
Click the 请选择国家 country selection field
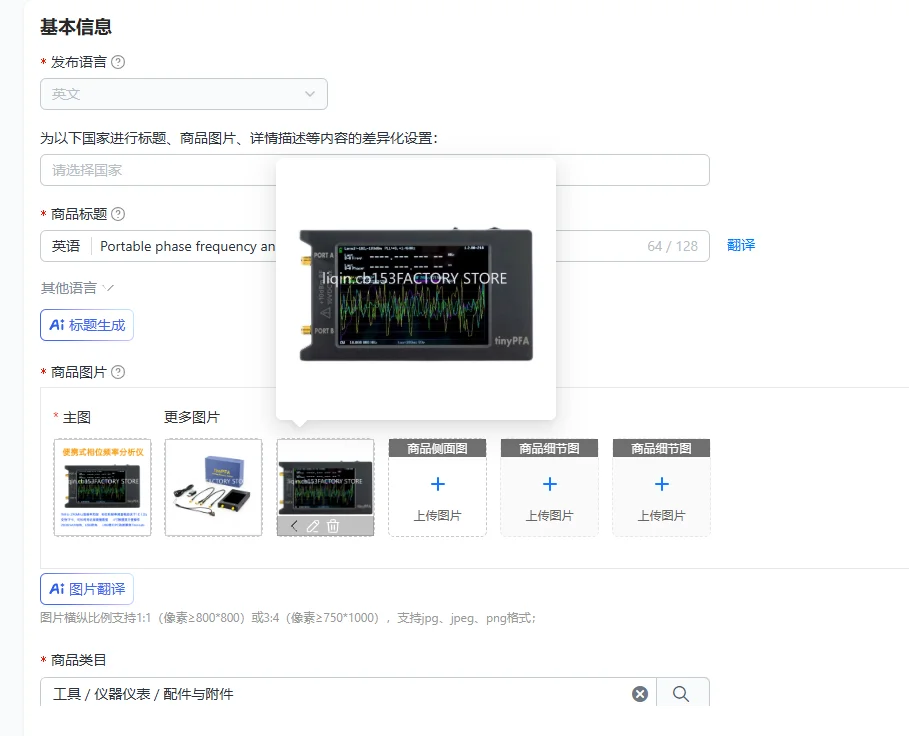coord(374,170)
